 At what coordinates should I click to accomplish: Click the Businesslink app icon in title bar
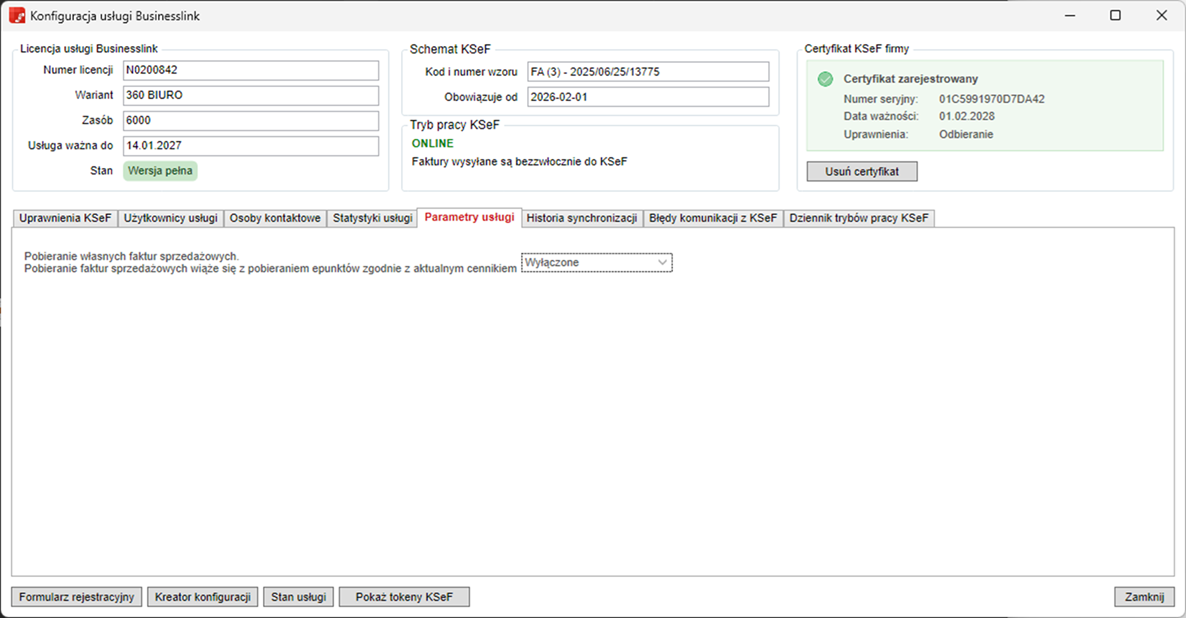17,16
